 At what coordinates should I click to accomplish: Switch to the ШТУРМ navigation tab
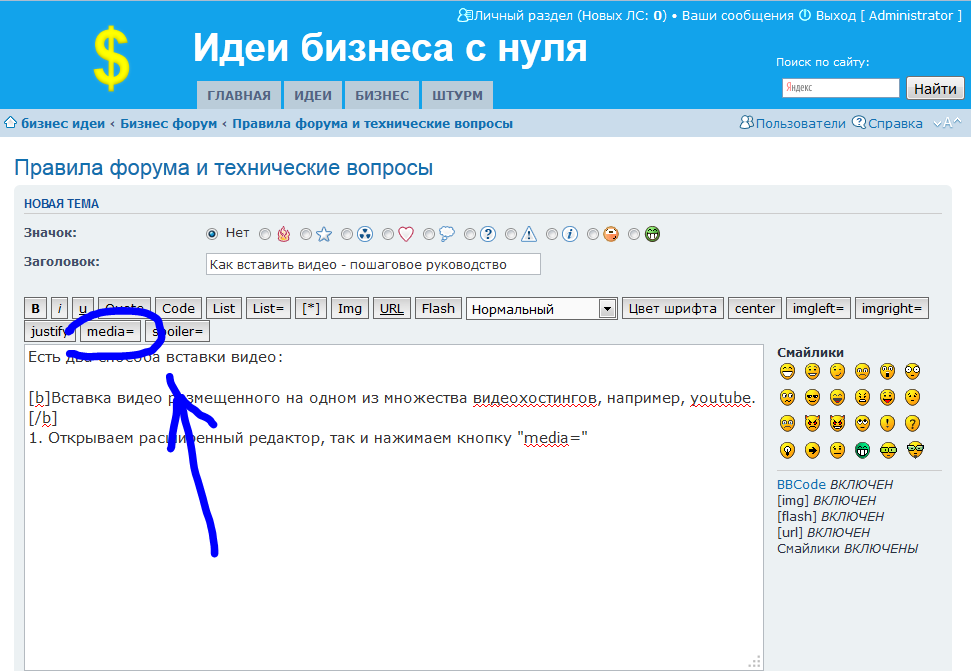point(457,96)
